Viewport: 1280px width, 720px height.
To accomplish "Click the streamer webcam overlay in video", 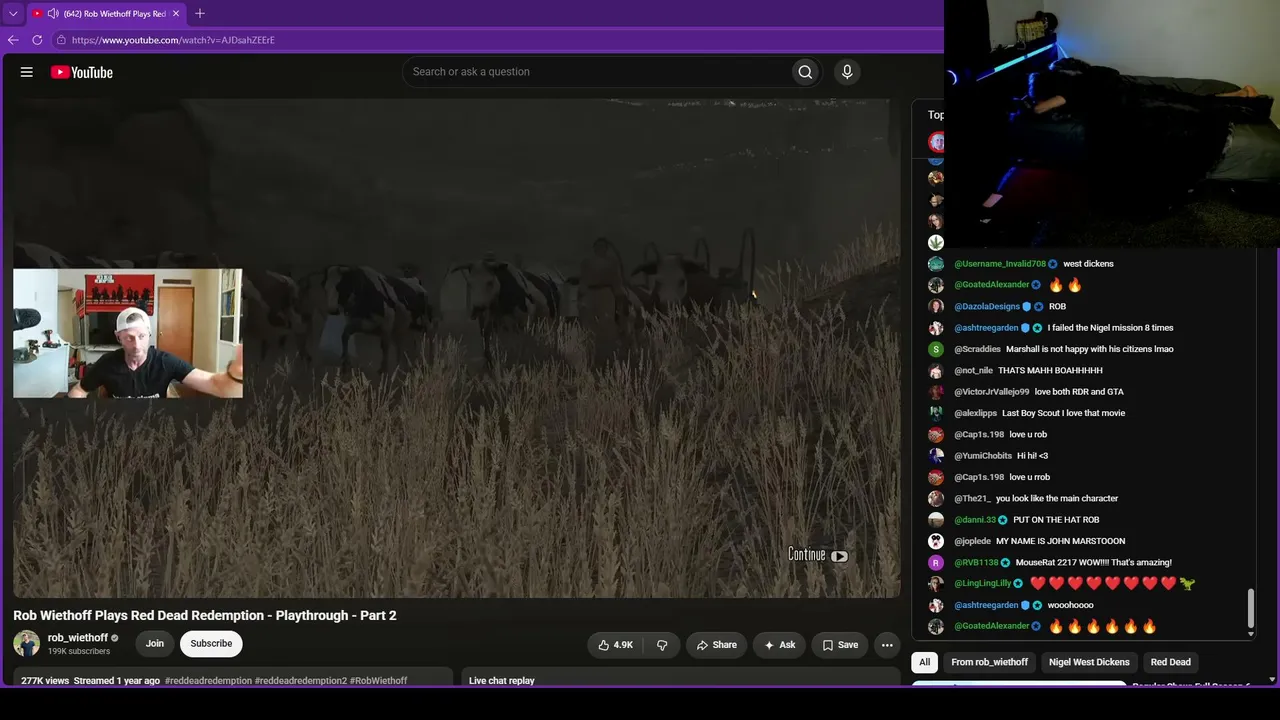I will tap(128, 333).
